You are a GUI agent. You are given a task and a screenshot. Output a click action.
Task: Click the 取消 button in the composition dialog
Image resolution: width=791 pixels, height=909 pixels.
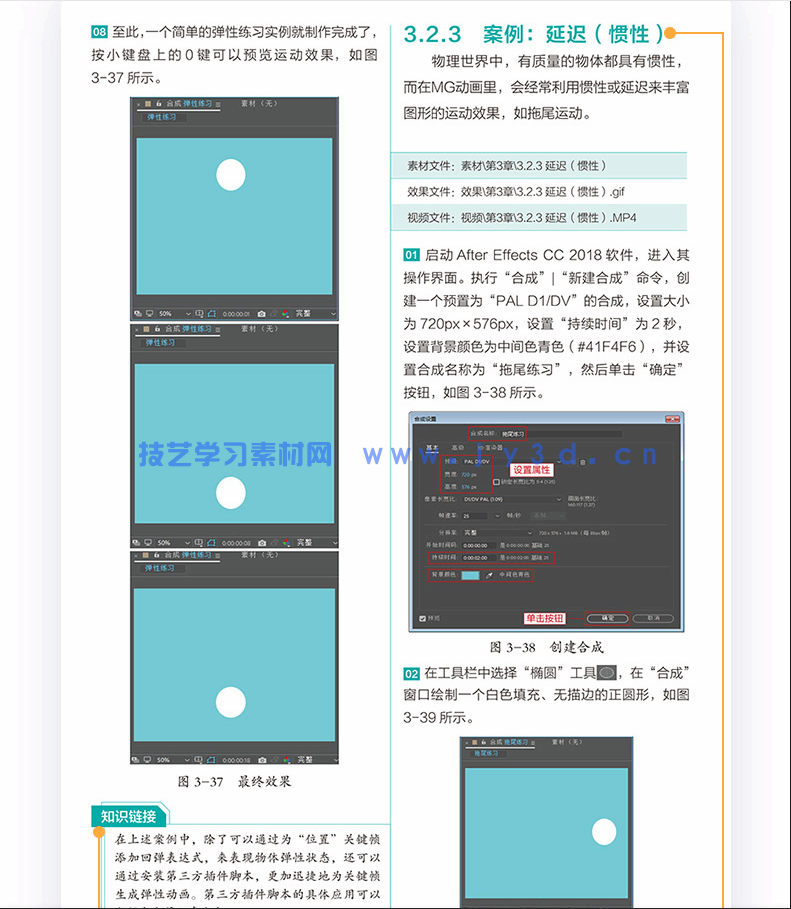(653, 619)
